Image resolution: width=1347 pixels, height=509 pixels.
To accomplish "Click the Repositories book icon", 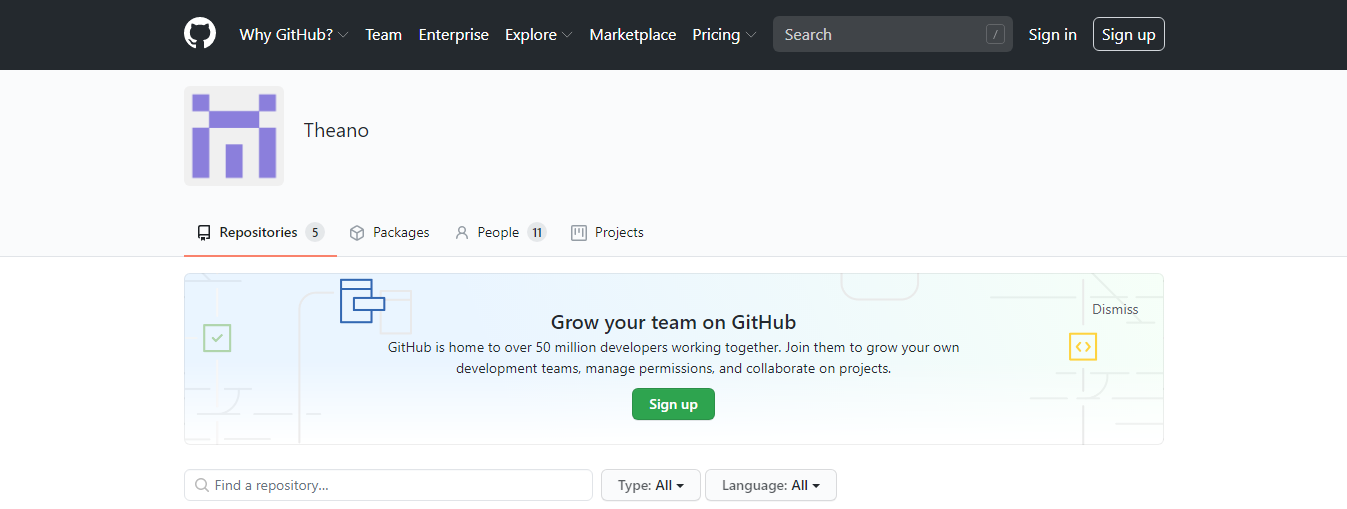I will [x=204, y=233].
